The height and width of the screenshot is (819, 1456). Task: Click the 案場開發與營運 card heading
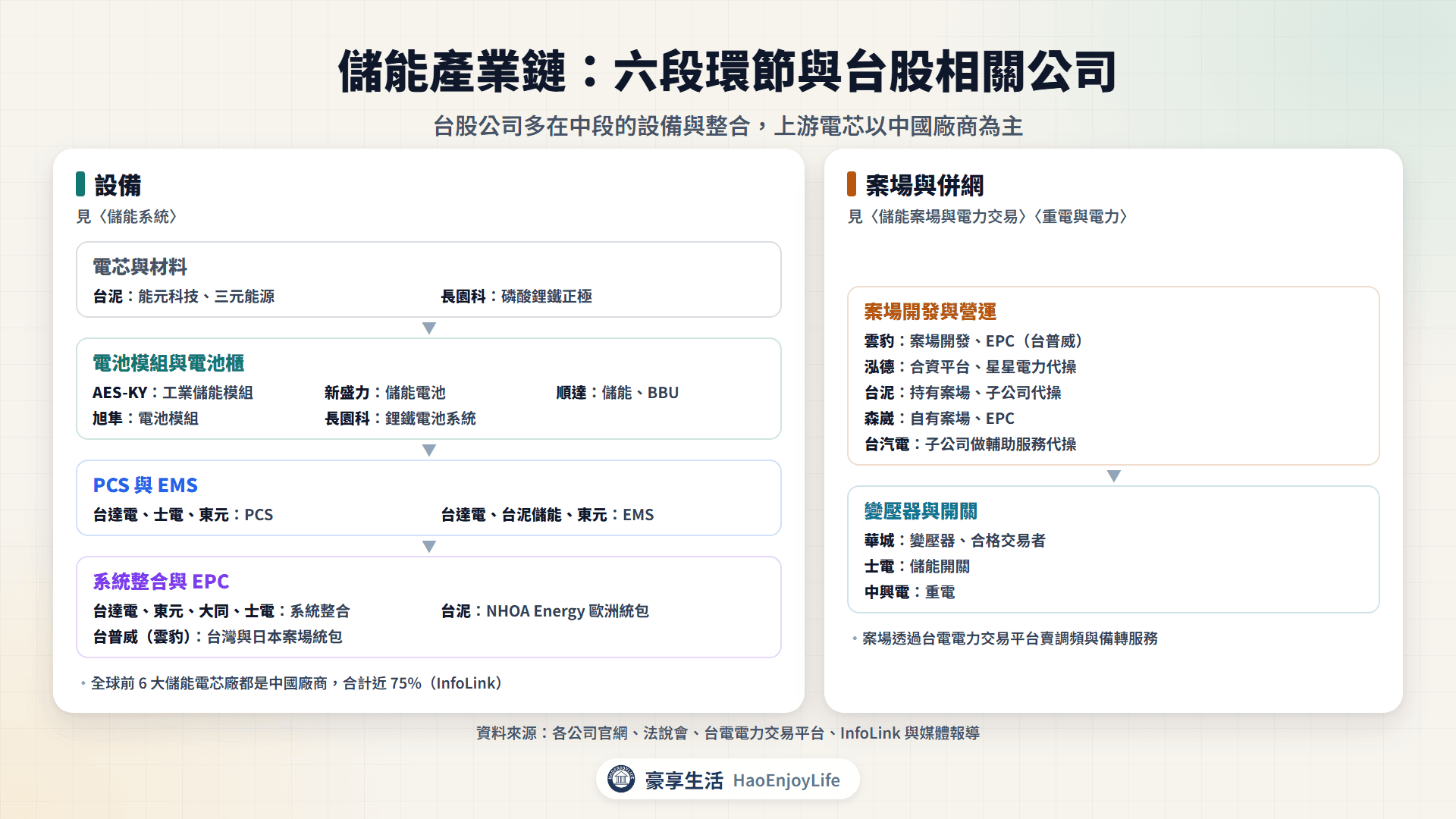[930, 312]
